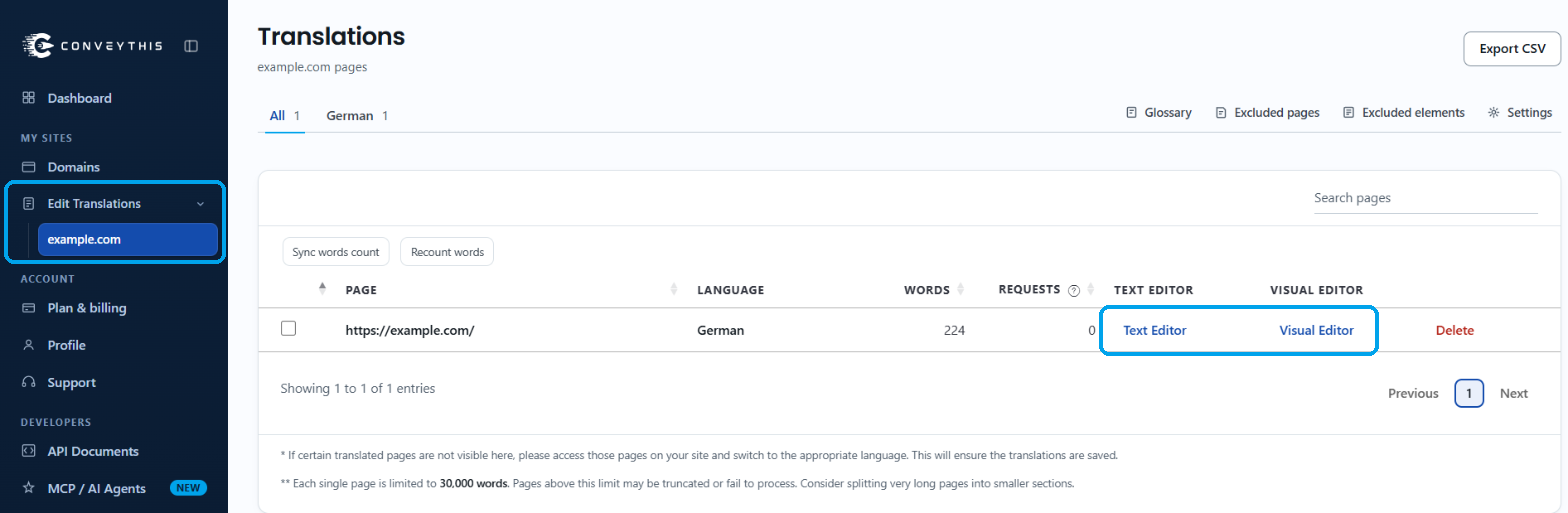Click the Export CSV button

1512,48
